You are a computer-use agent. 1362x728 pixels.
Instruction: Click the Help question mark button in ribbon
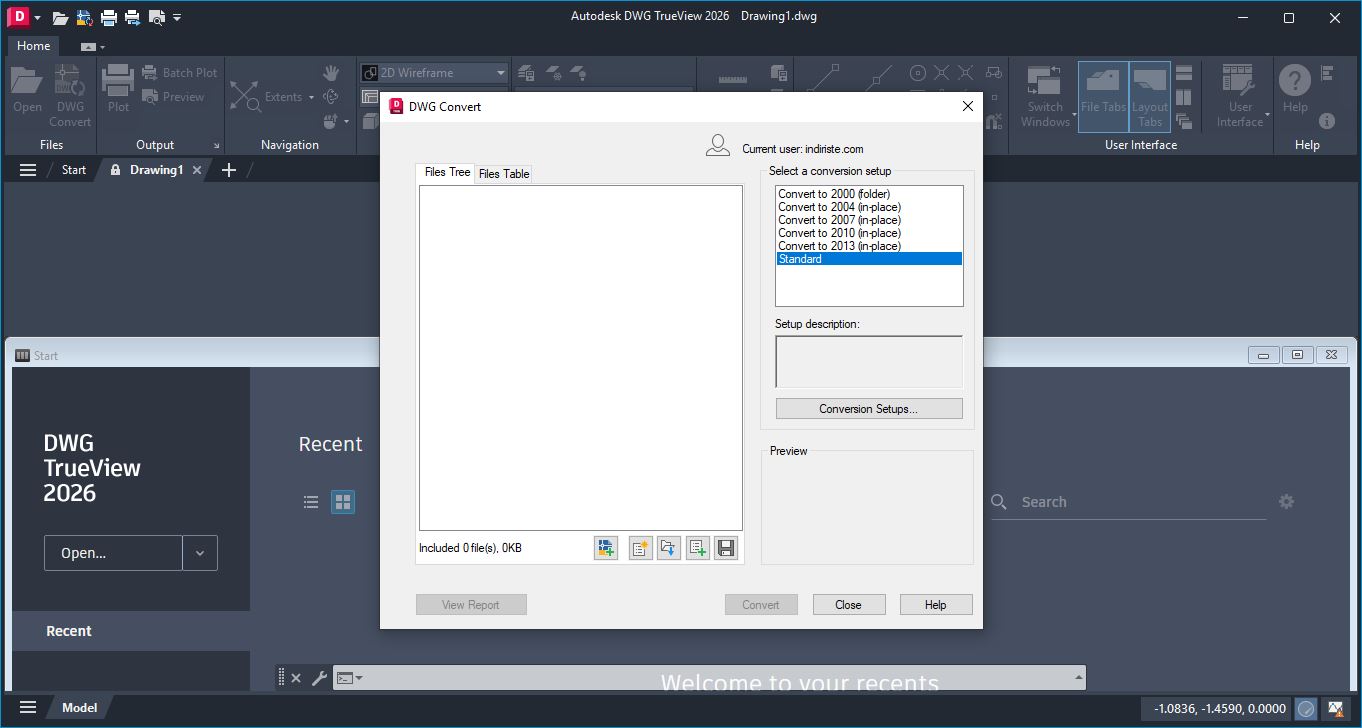(1295, 89)
